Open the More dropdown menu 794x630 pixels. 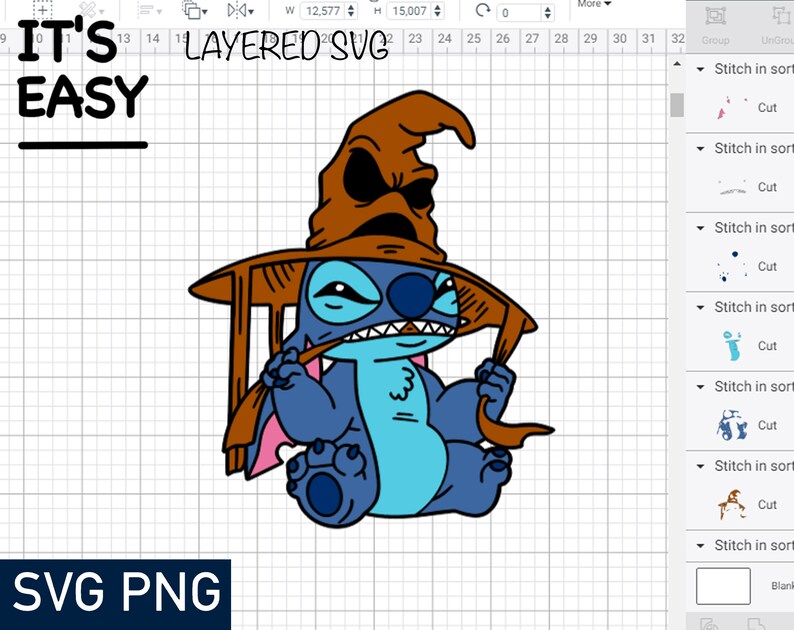(x=594, y=4)
